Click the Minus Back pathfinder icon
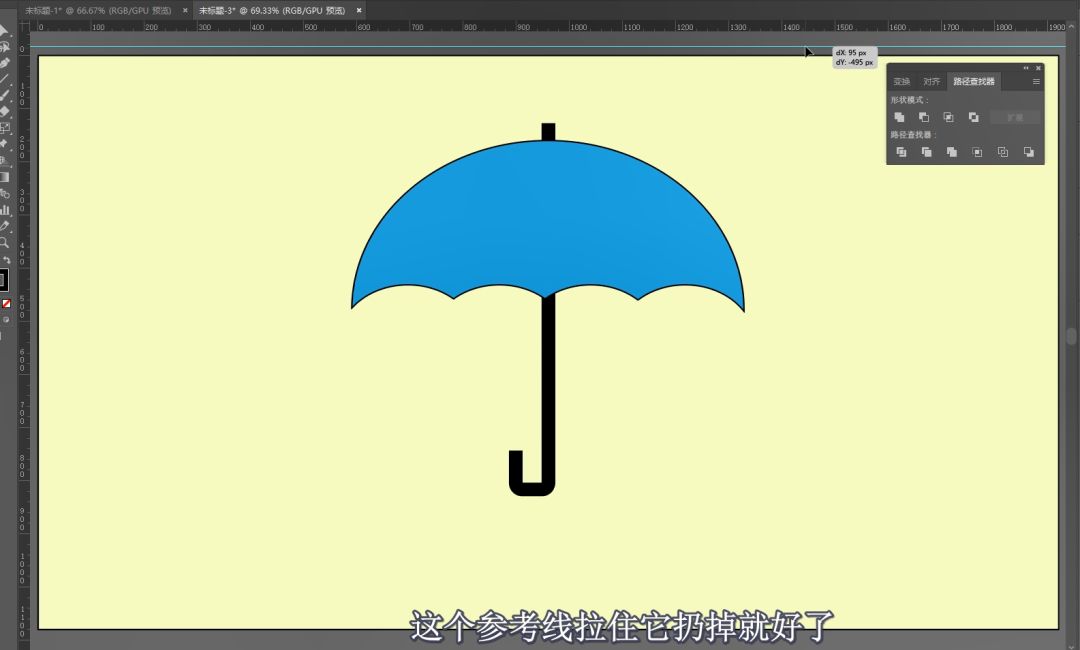Image resolution: width=1080 pixels, height=650 pixels. 1028,152
